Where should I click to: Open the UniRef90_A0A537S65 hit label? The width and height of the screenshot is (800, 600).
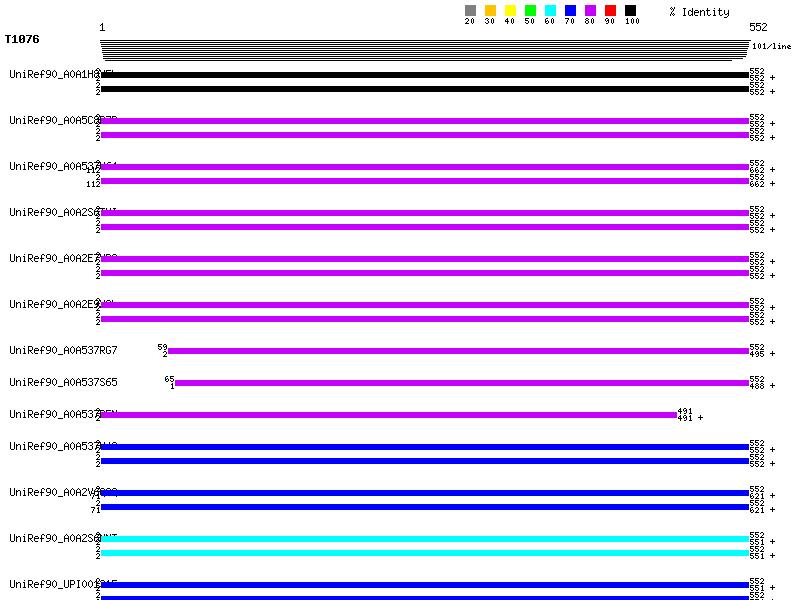[x=63, y=382]
